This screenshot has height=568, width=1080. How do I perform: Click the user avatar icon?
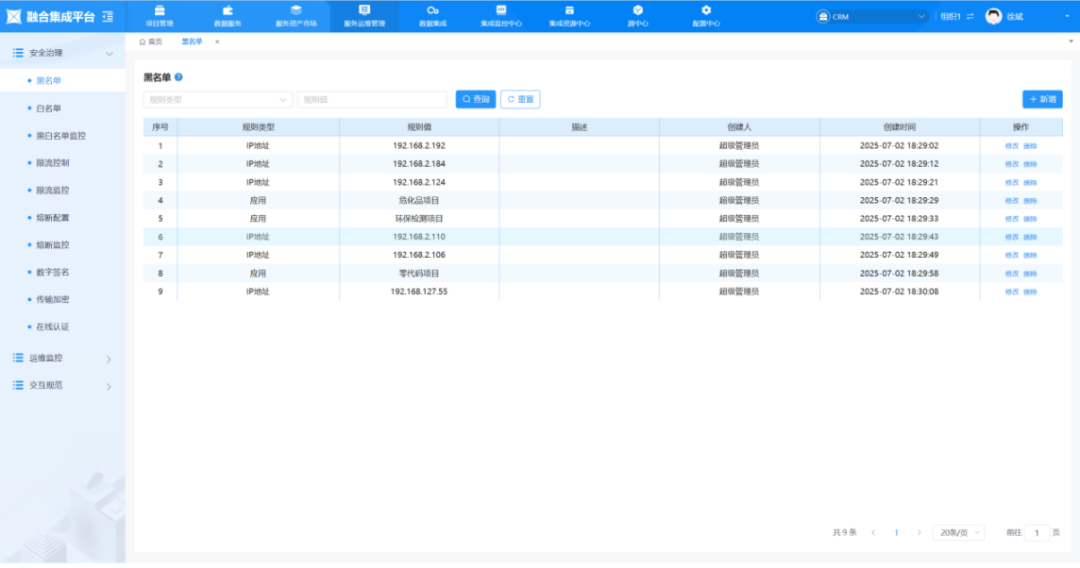[993, 16]
